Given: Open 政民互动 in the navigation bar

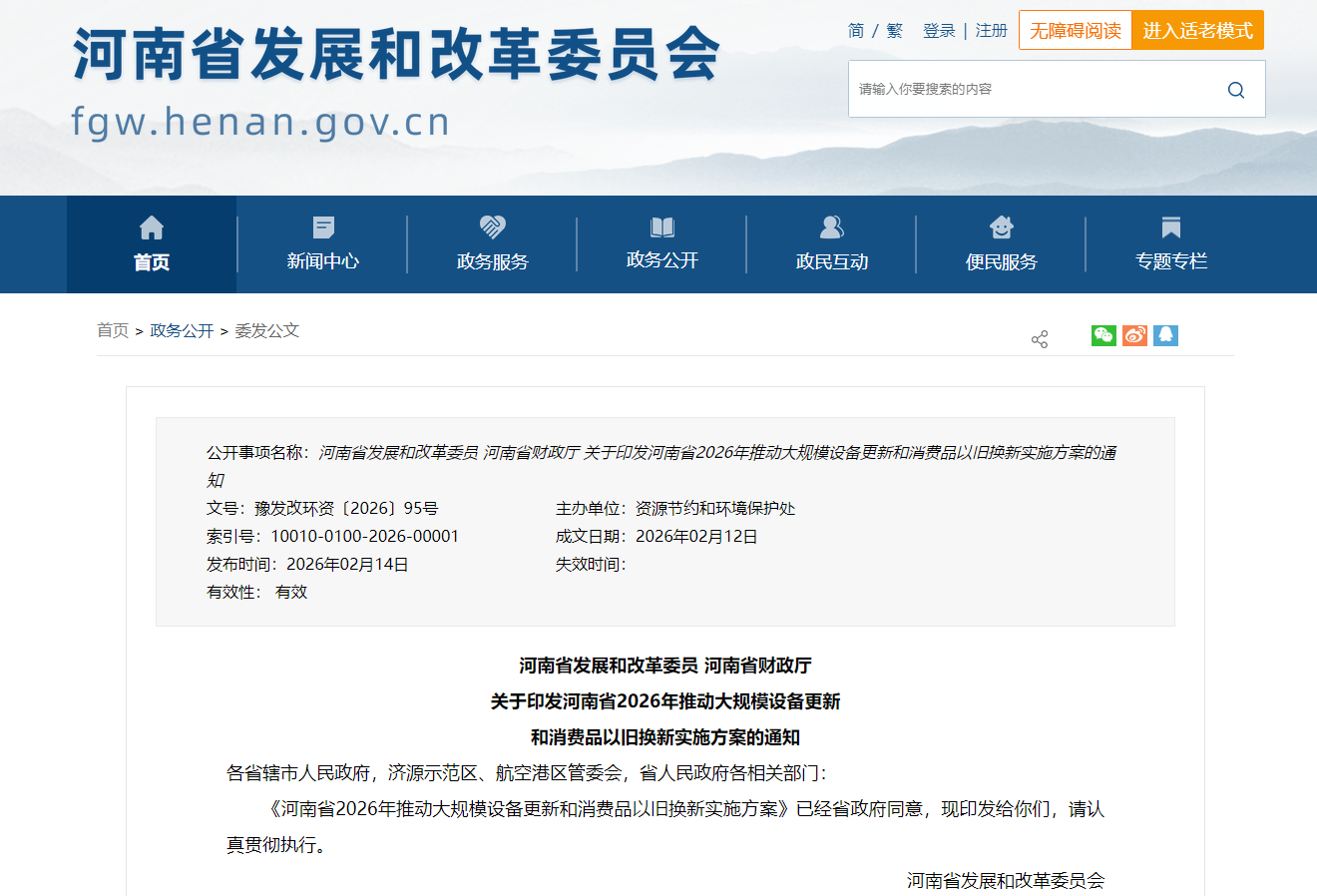Looking at the screenshot, I should [831, 244].
